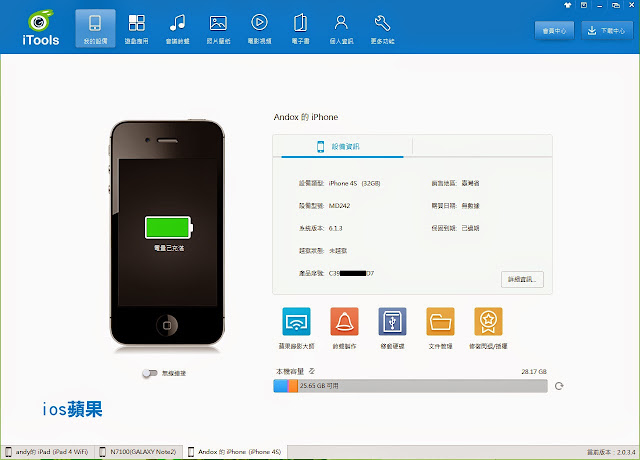Open the My Device phone tab

pos(95,29)
